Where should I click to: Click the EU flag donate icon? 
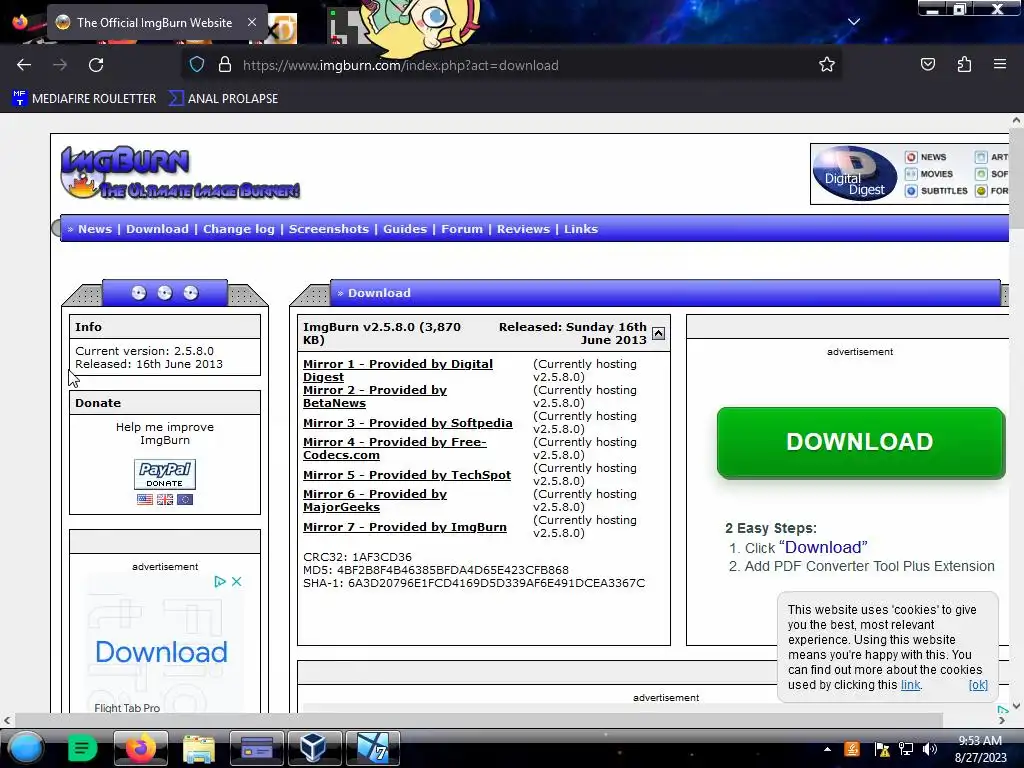(x=185, y=500)
